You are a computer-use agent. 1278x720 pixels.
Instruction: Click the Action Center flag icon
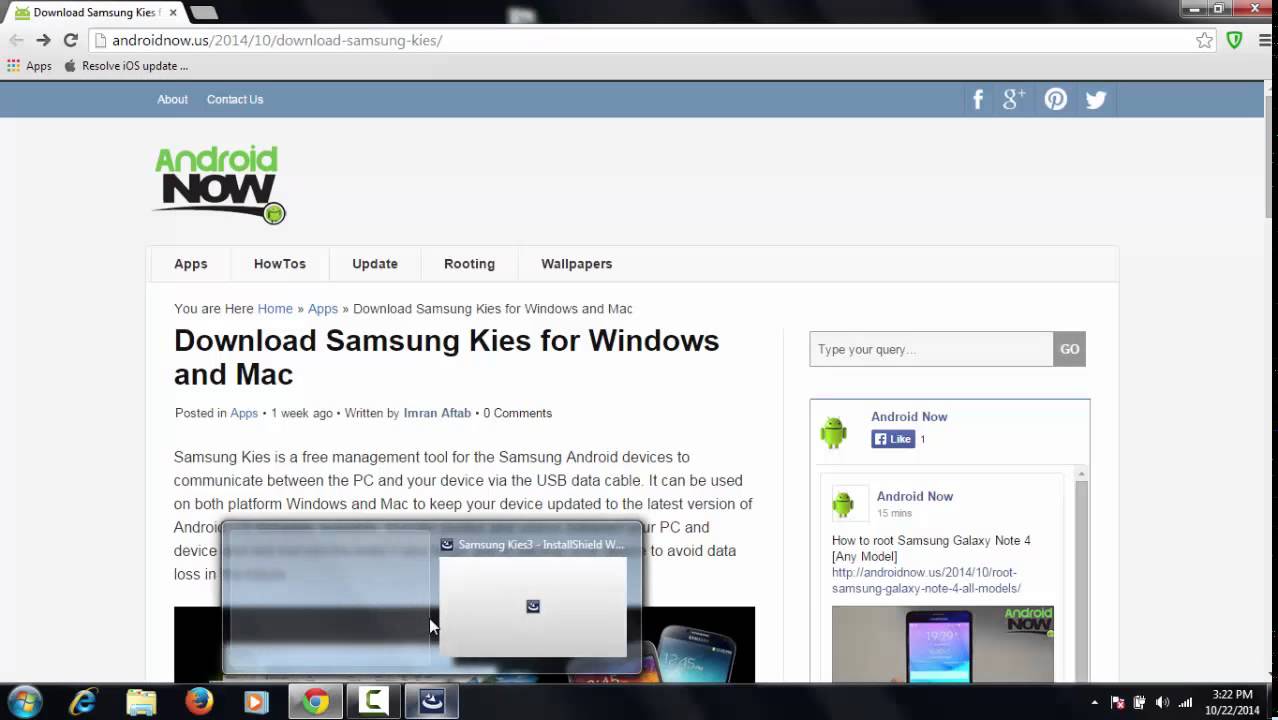[x=1118, y=703]
